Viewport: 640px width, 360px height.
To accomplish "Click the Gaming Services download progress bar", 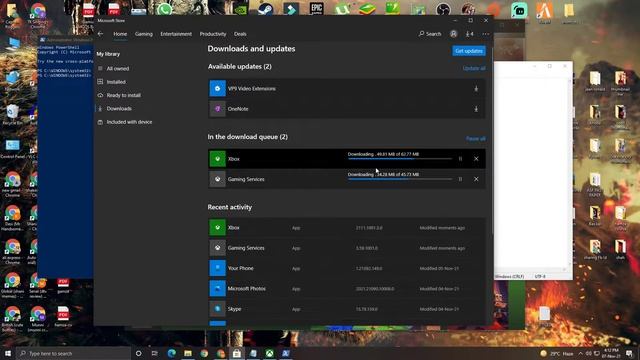I will coord(400,179).
